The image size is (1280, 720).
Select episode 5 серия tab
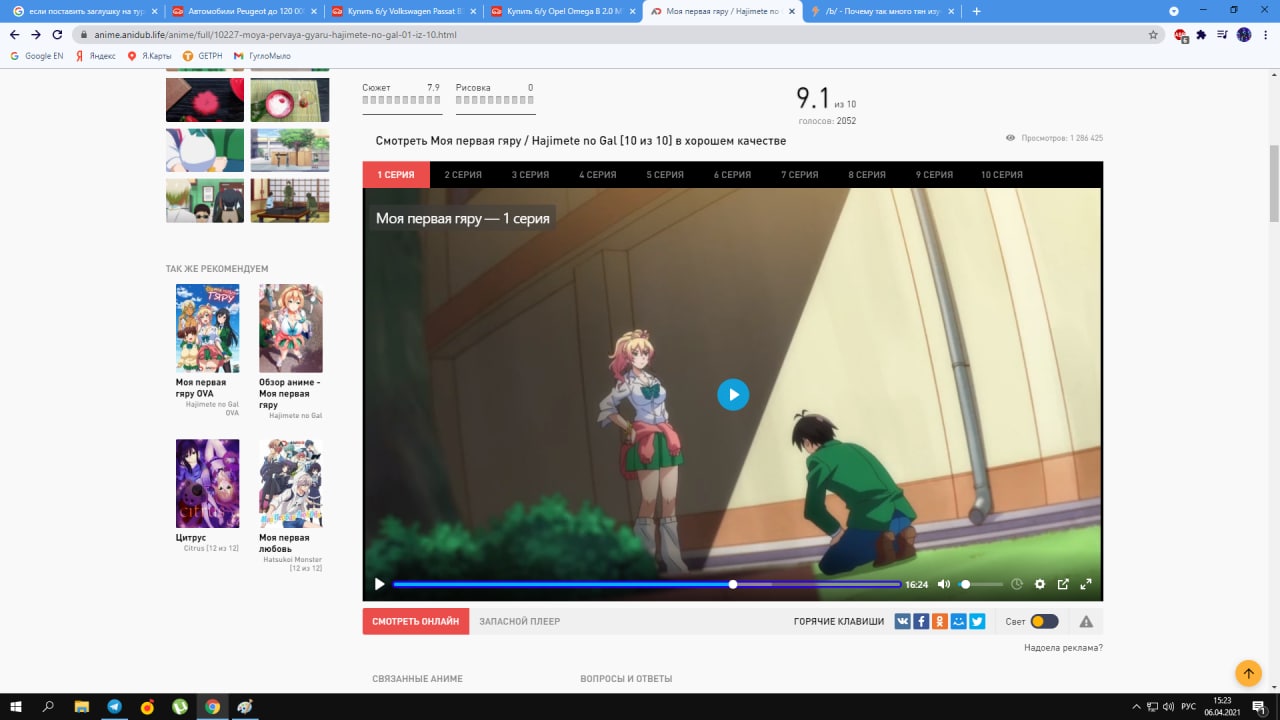665,175
